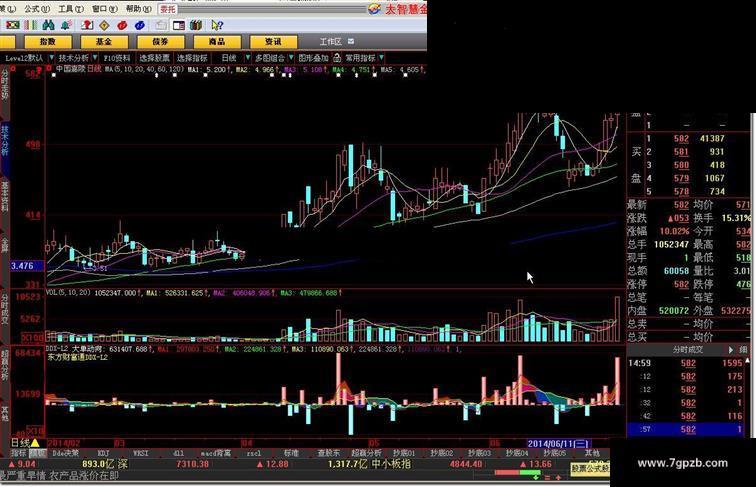
Task: Click buy level 1 price 582
Action: [x=681, y=138]
